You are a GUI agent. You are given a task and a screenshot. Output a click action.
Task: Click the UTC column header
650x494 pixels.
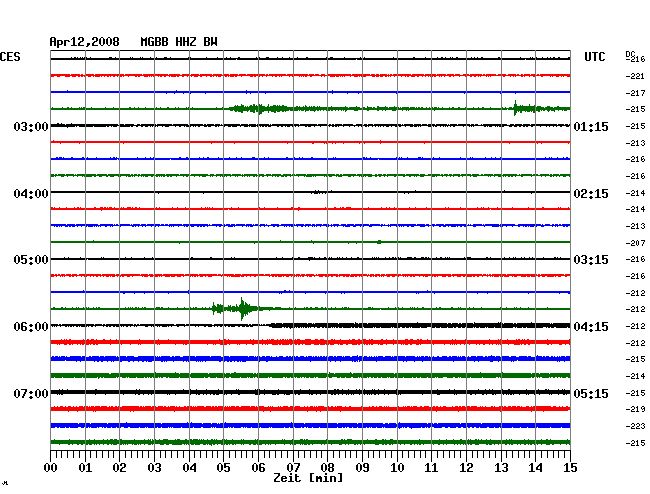point(594,57)
